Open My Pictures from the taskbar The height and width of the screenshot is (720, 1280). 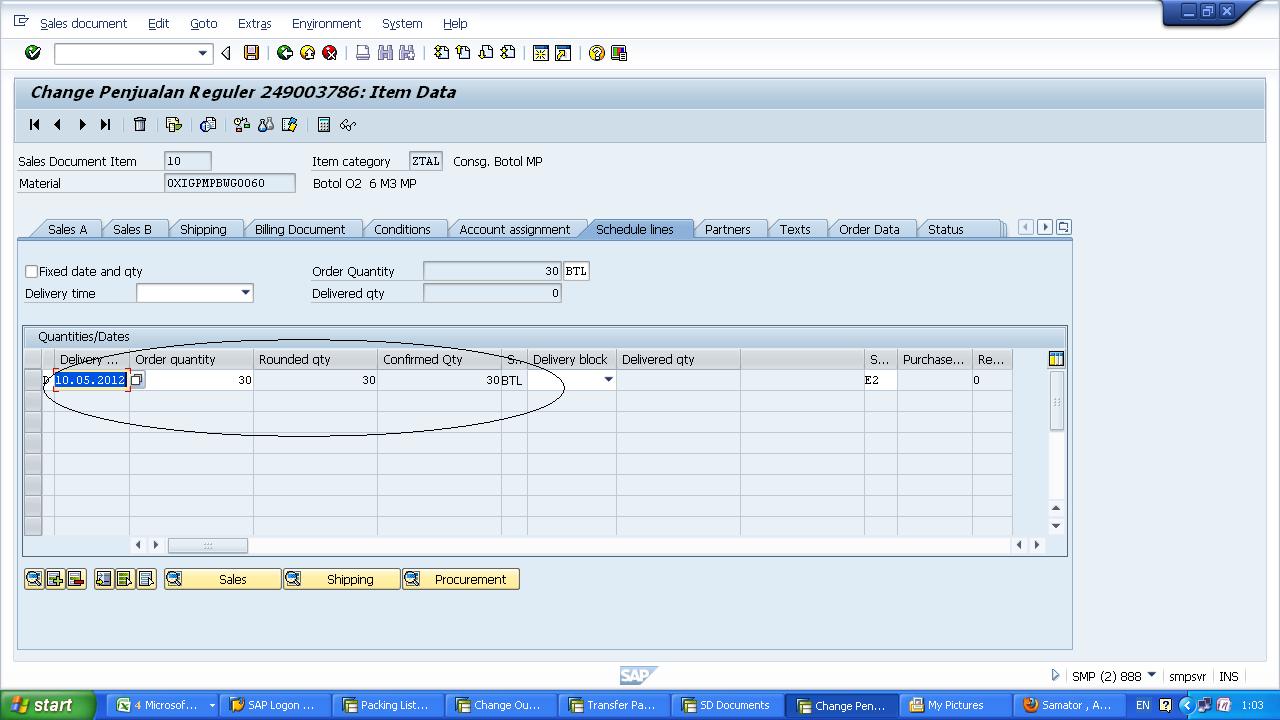point(956,705)
